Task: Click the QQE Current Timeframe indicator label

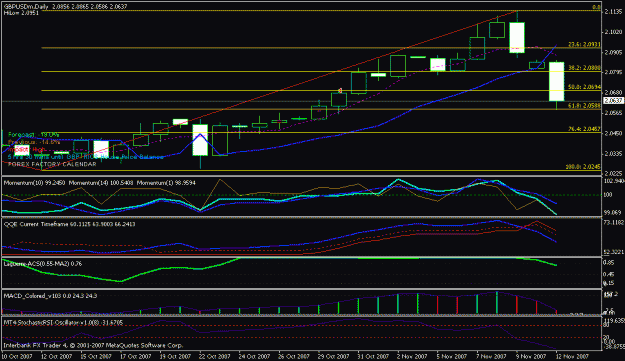Action: click(x=70, y=224)
